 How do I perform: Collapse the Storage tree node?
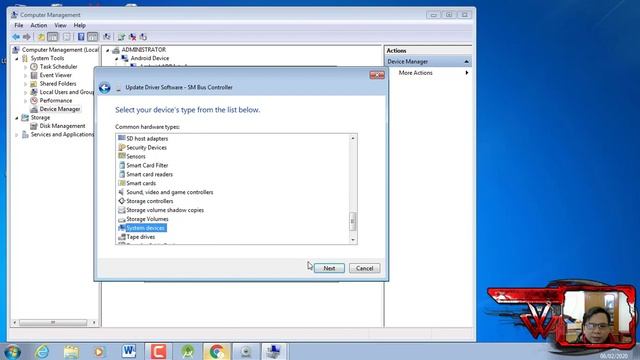coord(17,118)
